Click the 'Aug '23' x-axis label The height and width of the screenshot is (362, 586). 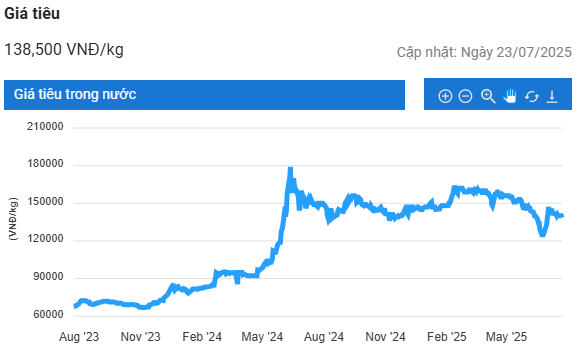point(79,337)
